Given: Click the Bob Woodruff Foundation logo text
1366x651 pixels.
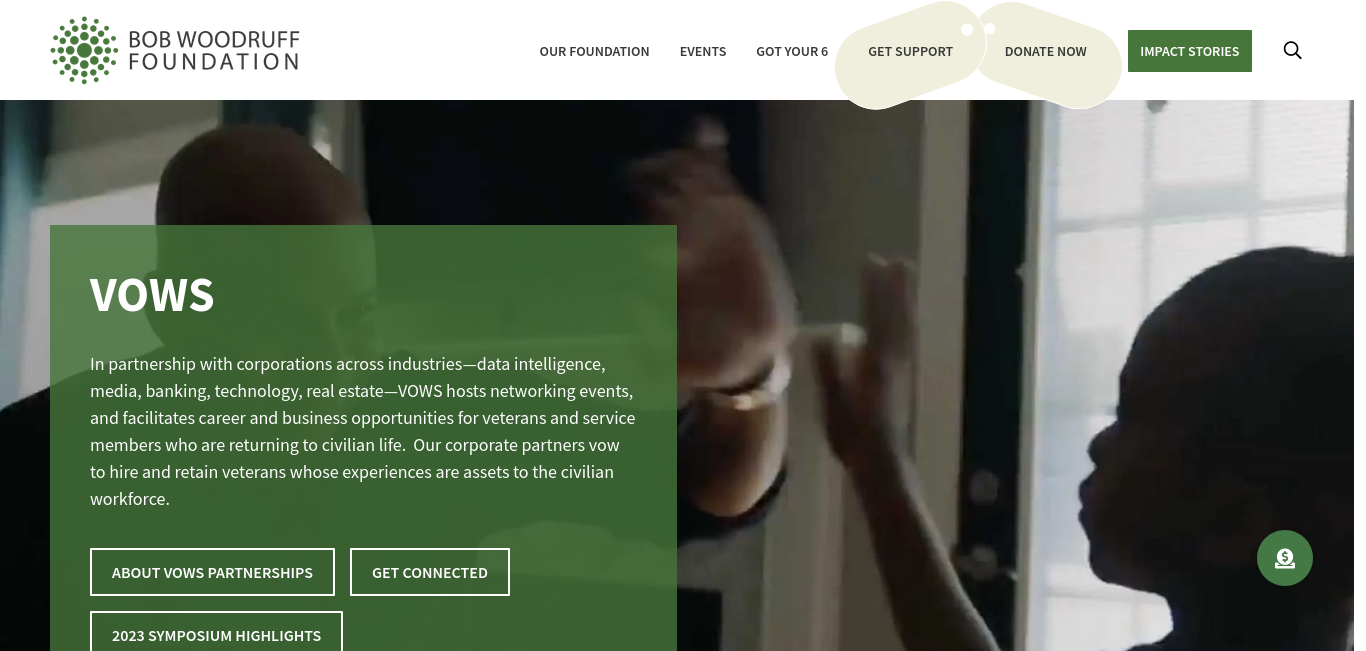Looking at the screenshot, I should point(214,50).
